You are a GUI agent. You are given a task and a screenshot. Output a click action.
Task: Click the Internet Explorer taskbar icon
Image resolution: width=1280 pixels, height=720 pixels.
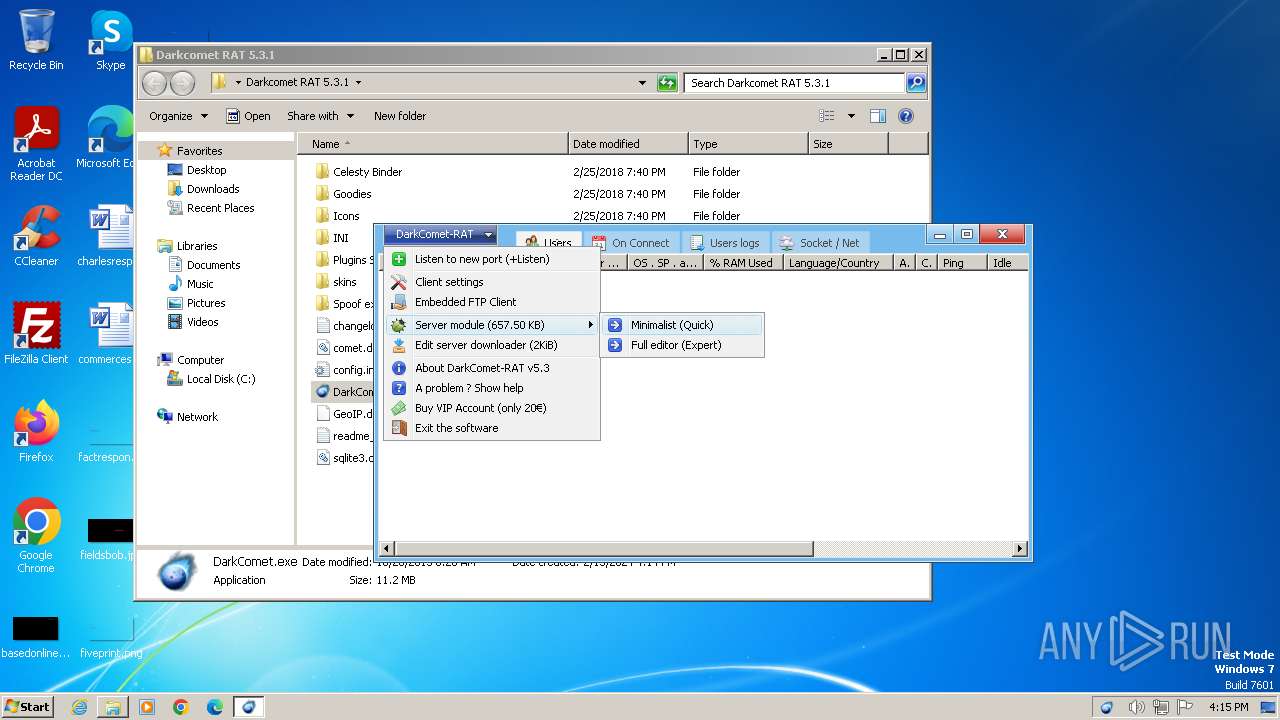79,707
